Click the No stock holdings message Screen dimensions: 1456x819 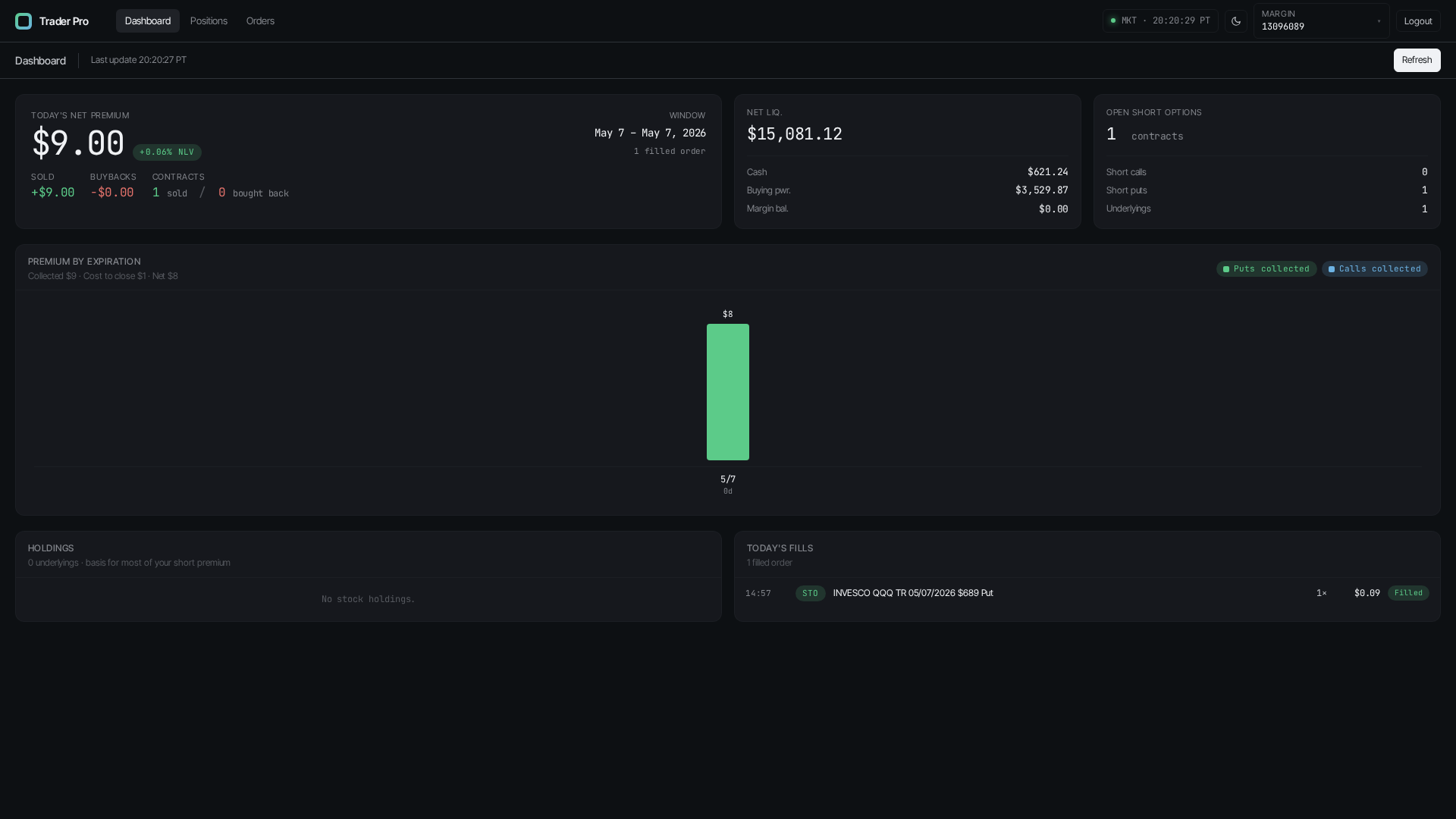[x=368, y=599]
